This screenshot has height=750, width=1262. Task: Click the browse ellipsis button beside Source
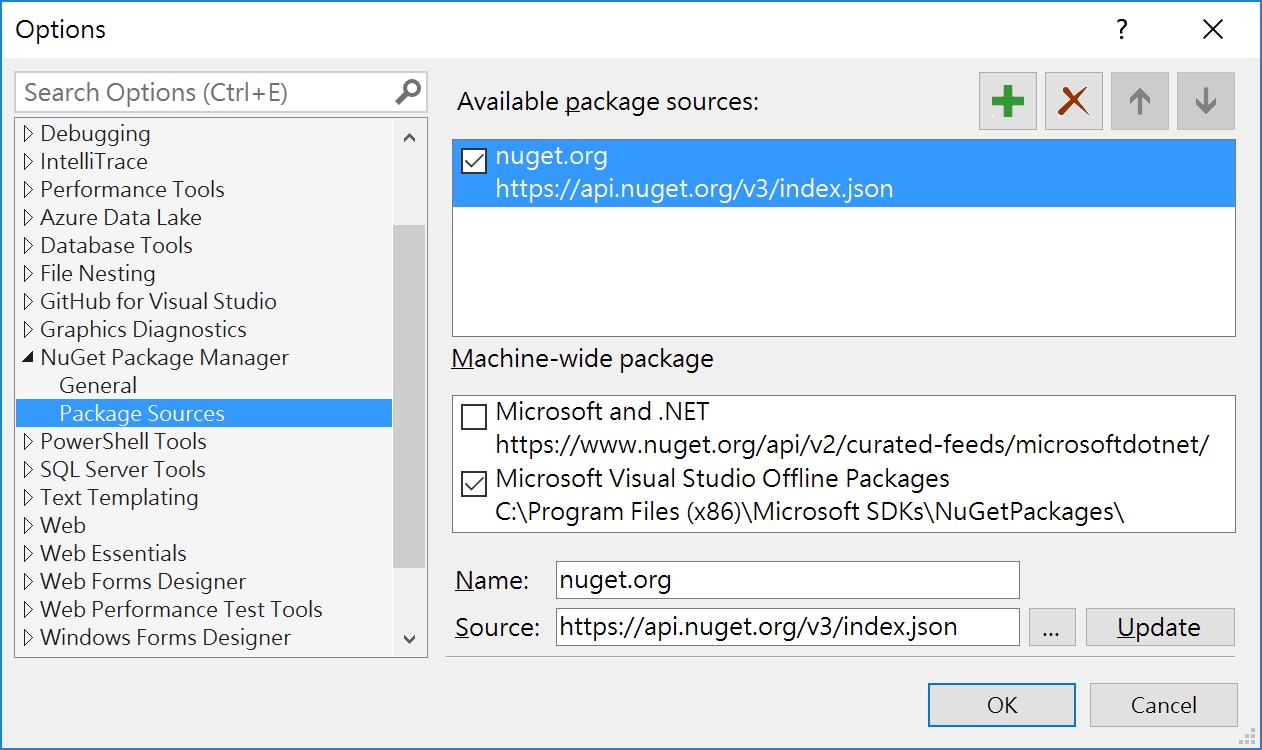coord(1050,627)
